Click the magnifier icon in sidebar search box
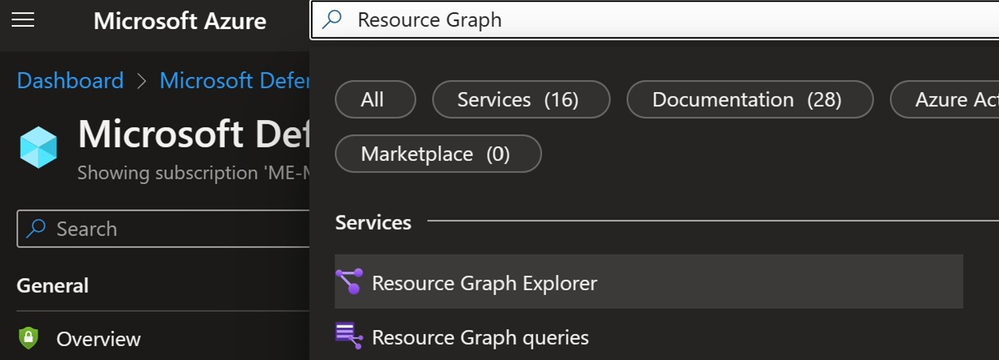Image resolution: width=999 pixels, height=360 pixels. tap(36, 229)
